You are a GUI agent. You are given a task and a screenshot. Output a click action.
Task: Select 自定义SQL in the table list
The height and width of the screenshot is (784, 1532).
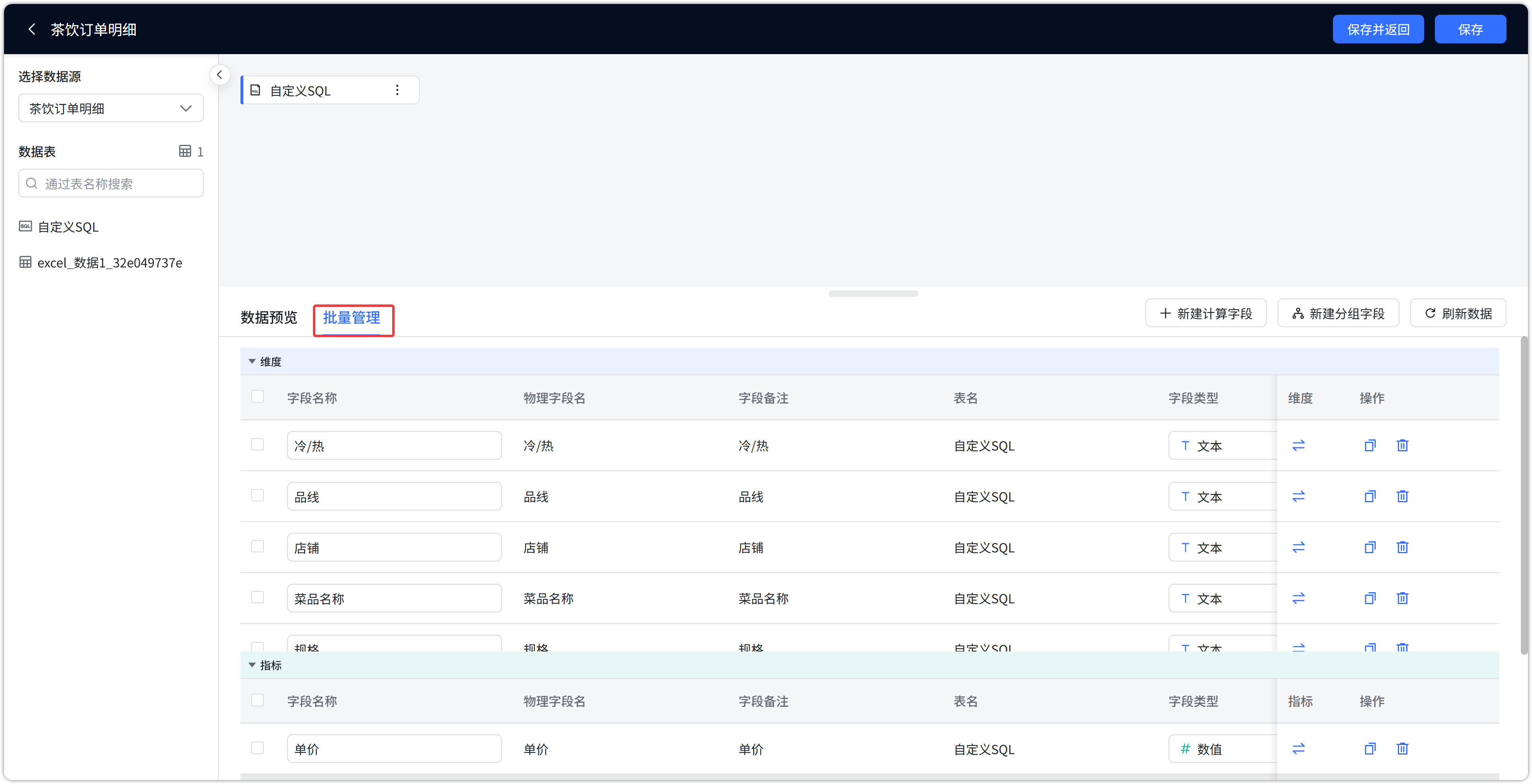pyautogui.click(x=68, y=227)
